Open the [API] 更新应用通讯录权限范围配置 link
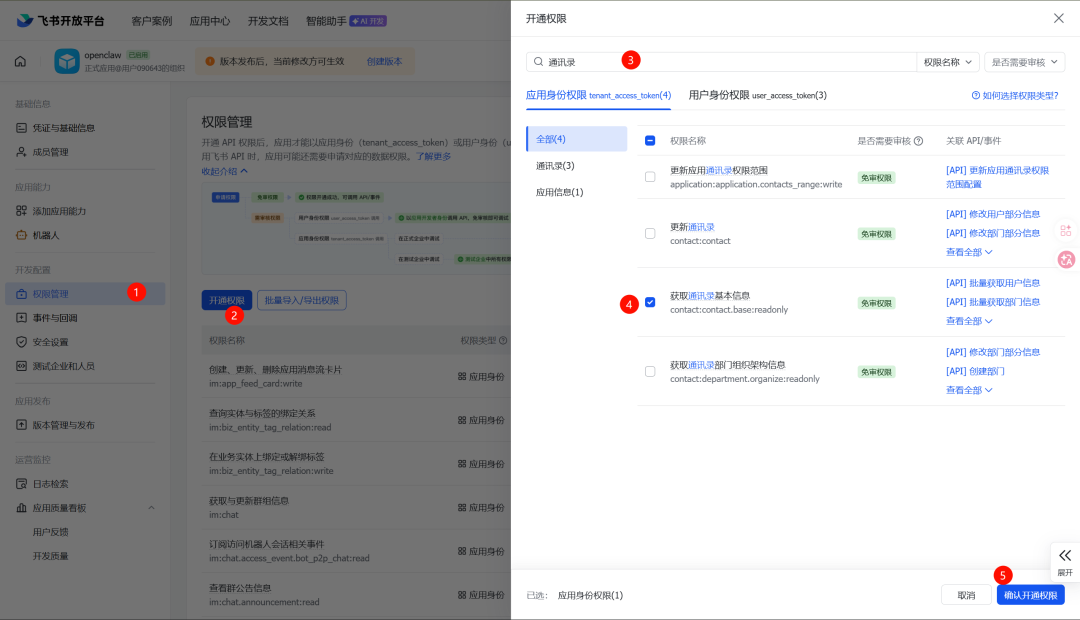The image size is (1080, 620). click(997, 178)
